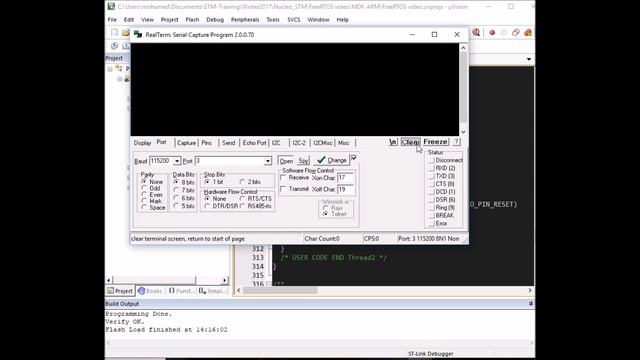Select RTS/CTS hardware flow control
This screenshot has width=640, height=360.
[x=242, y=198]
